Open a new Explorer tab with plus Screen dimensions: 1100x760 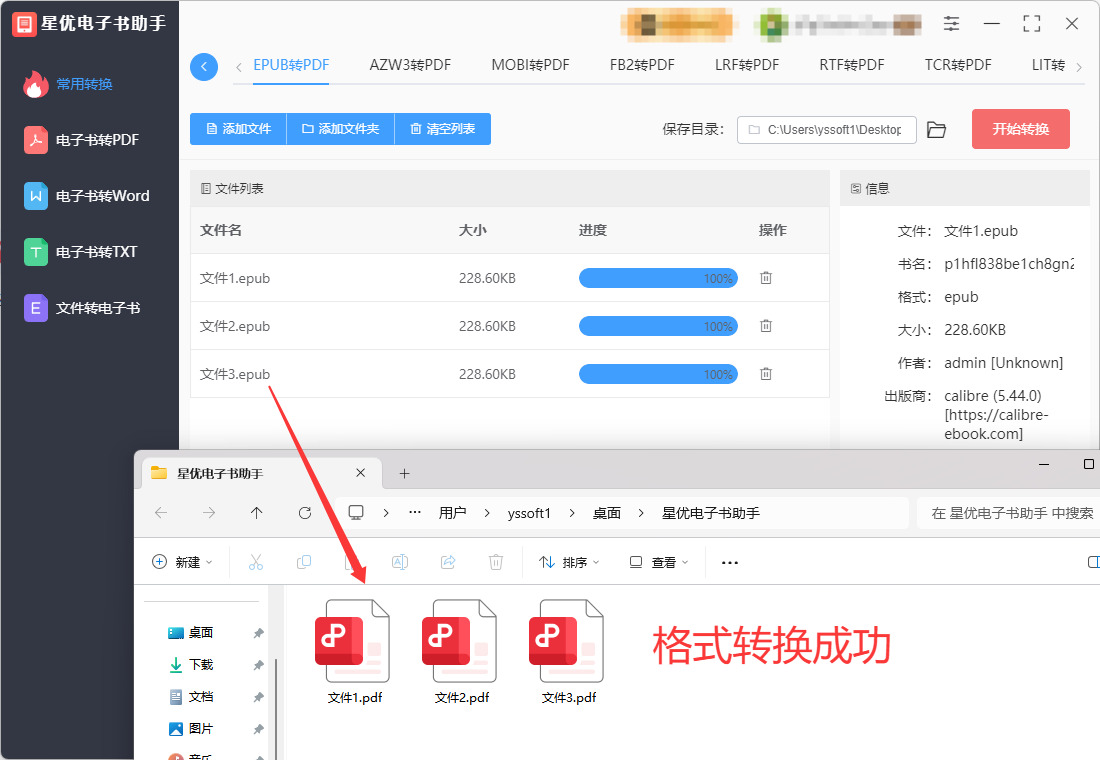(x=404, y=474)
